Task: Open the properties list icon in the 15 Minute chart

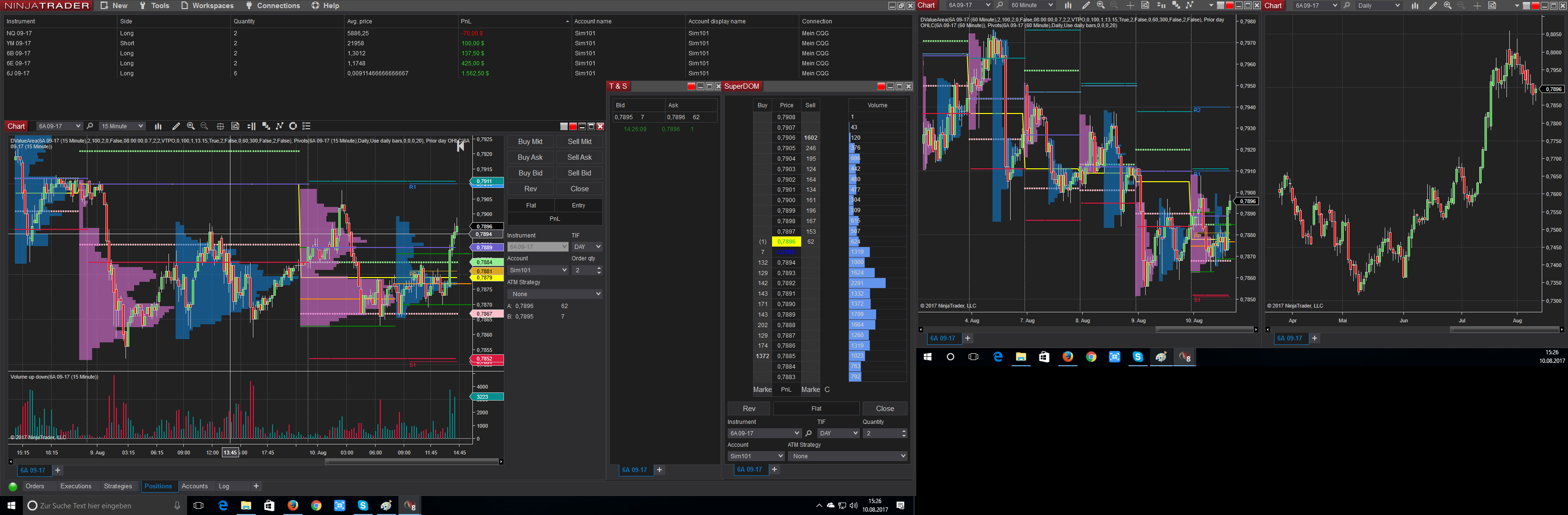Action: [x=307, y=126]
